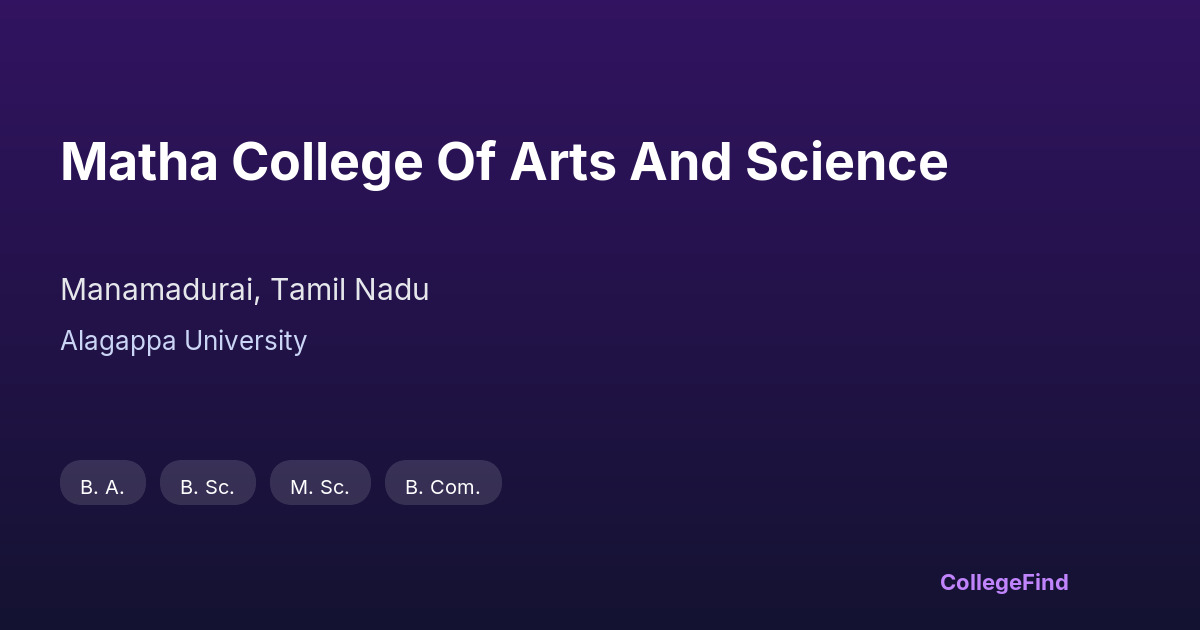Viewport: 1200px width, 630px height.
Task: Select the B. Sc. course pill
Action: click(207, 487)
